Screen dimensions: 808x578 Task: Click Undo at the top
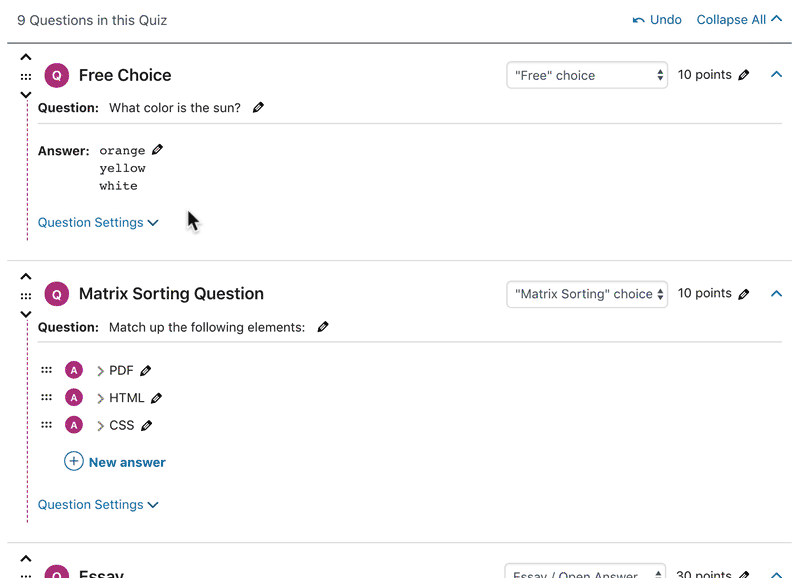point(657,20)
